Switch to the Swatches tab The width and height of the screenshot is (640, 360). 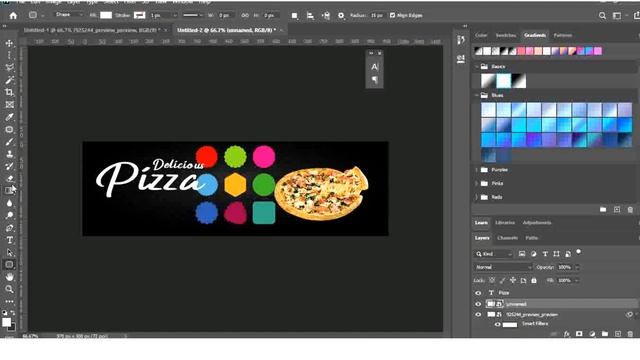click(x=506, y=36)
